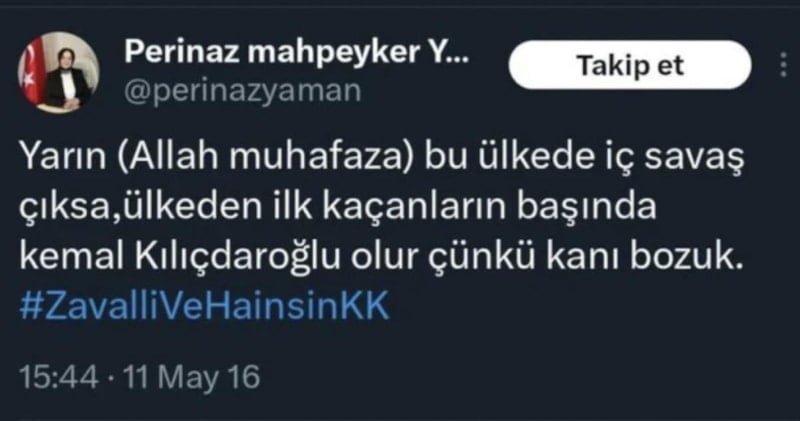Viewport: 800px width, 421px height.
Task: Click the 15:44 timestamp
Action: [58, 378]
